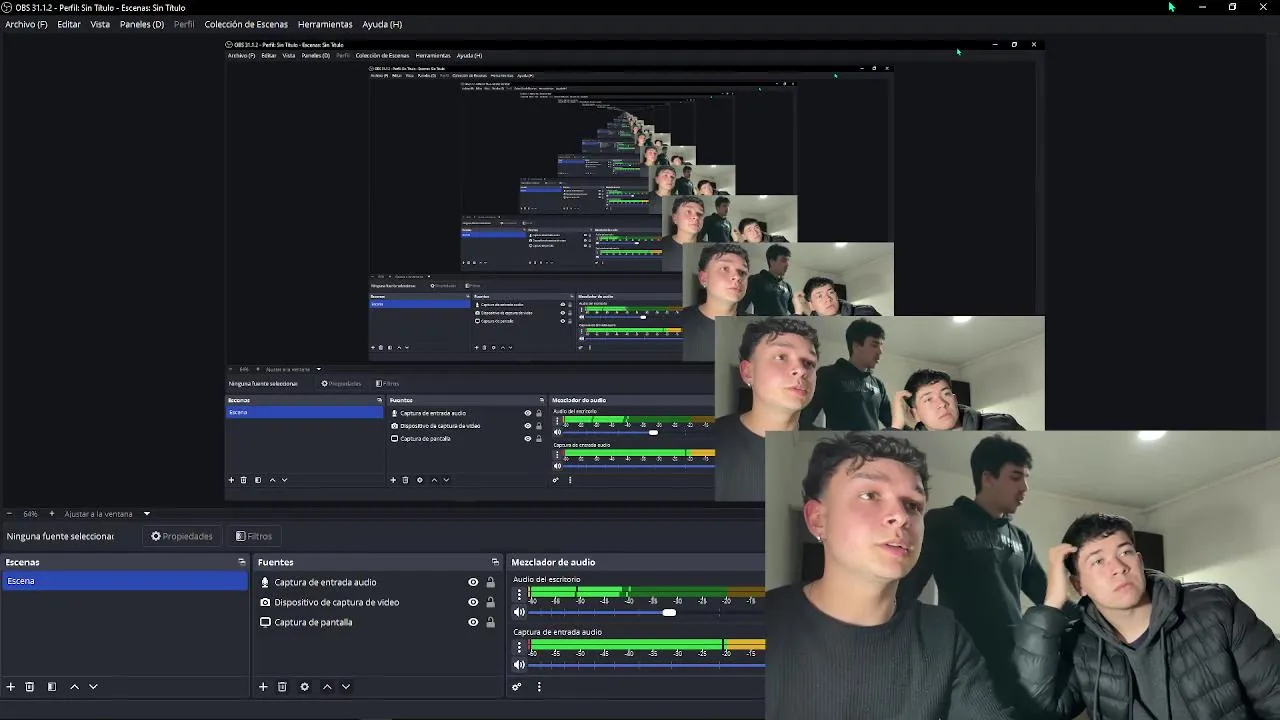Open scene filters icon in Escenas toolbar

[x=52, y=687]
